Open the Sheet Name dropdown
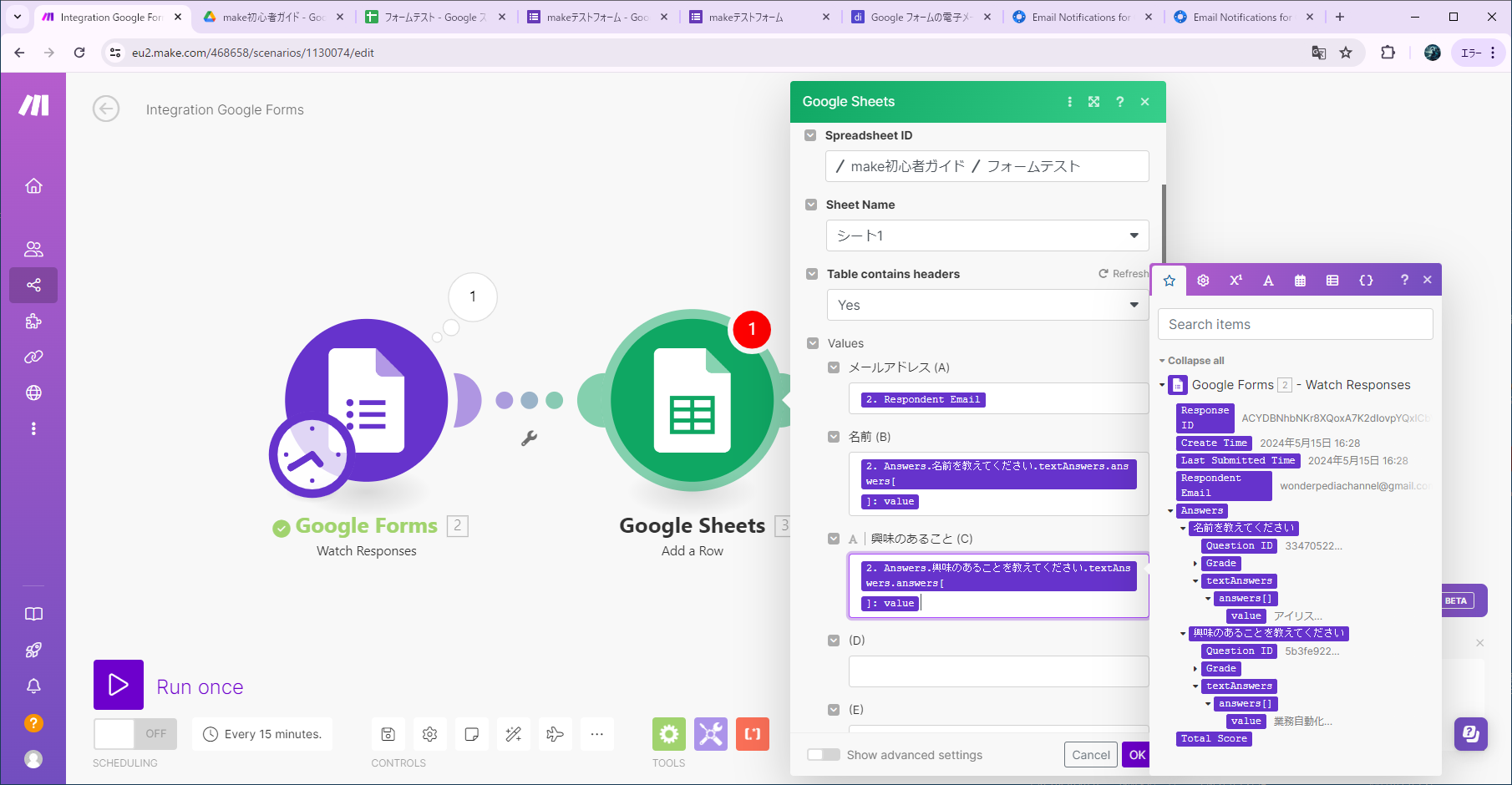1512x785 pixels. (x=987, y=235)
